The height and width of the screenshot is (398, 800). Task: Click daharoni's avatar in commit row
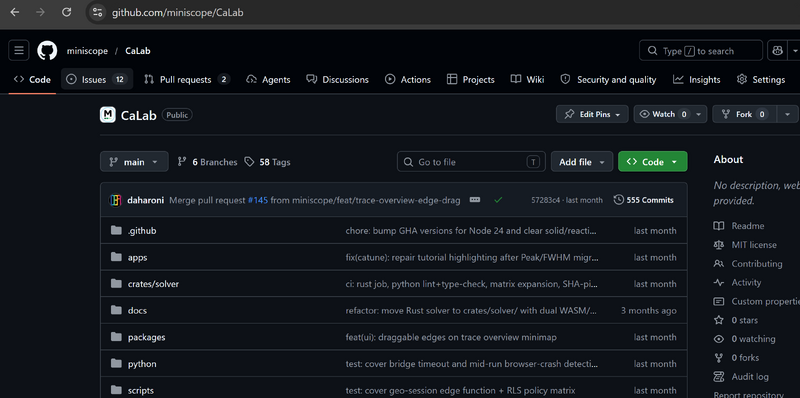coord(116,200)
